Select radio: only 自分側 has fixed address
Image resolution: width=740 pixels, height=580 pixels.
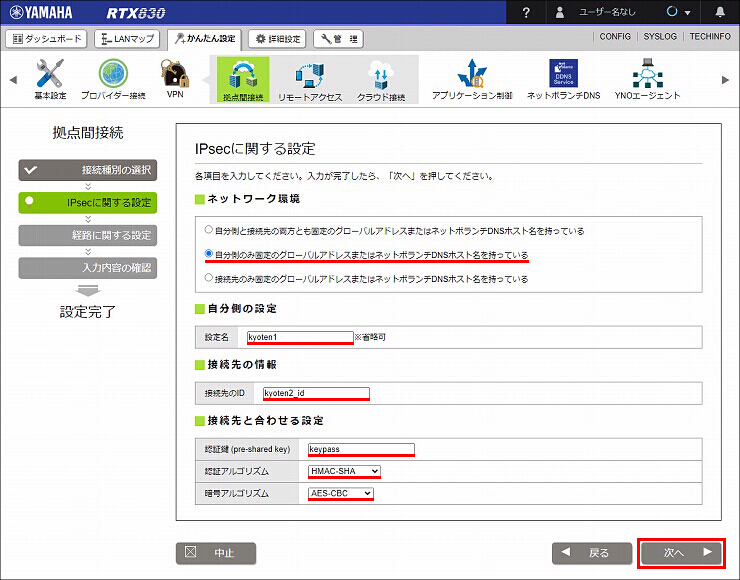coord(209,253)
